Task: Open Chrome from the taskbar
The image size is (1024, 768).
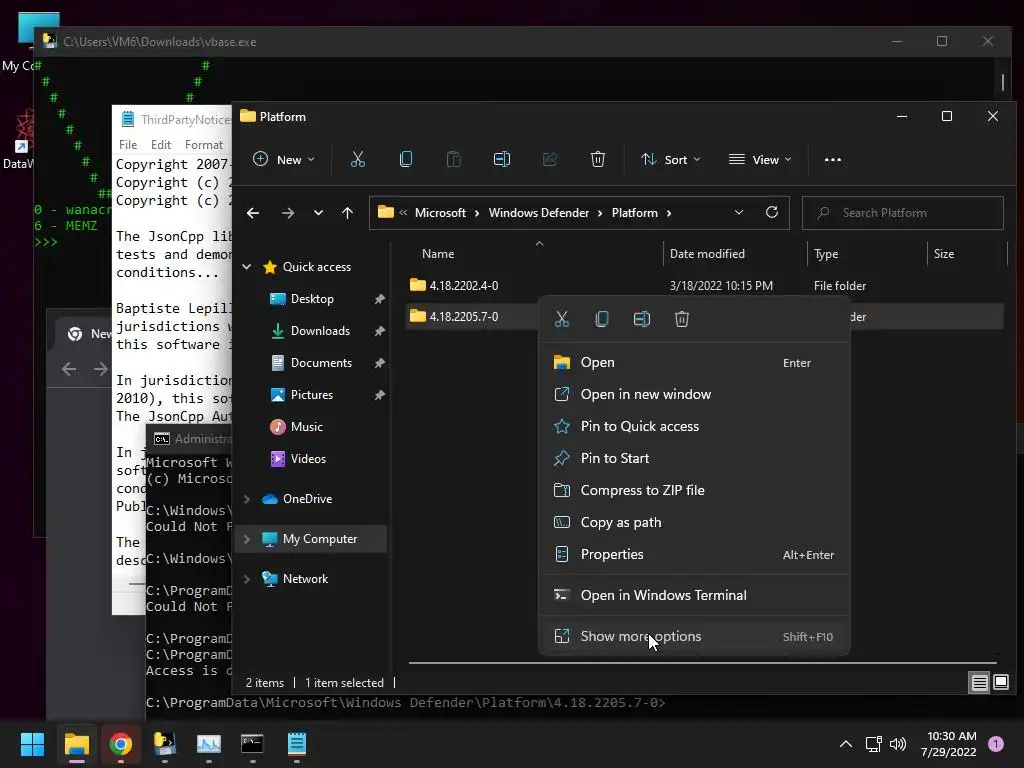Action: click(121, 744)
